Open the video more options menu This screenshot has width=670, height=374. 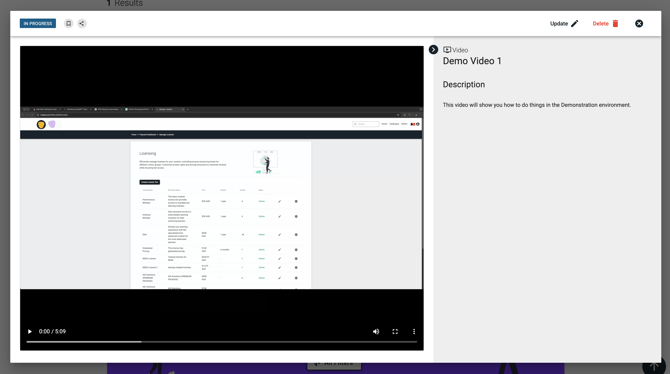point(414,331)
